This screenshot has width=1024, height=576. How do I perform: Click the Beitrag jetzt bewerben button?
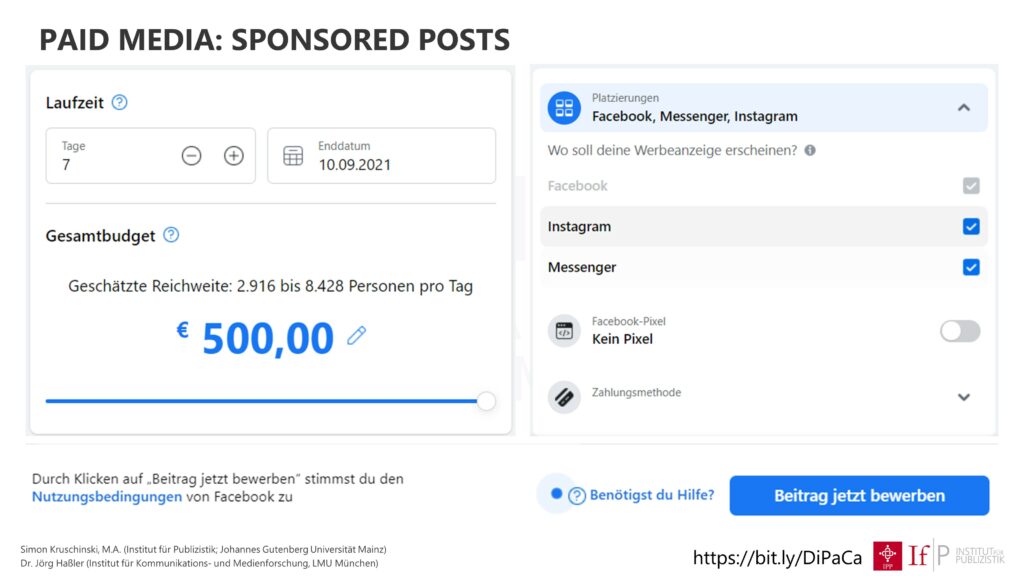tap(859, 496)
